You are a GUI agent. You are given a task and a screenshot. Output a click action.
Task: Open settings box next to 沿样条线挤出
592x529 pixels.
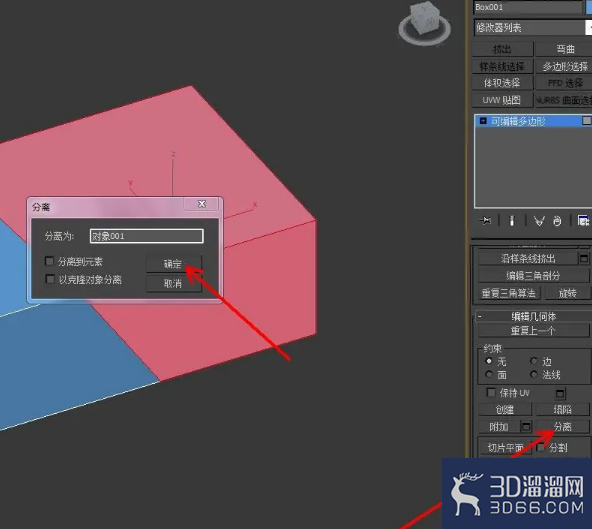(584, 259)
